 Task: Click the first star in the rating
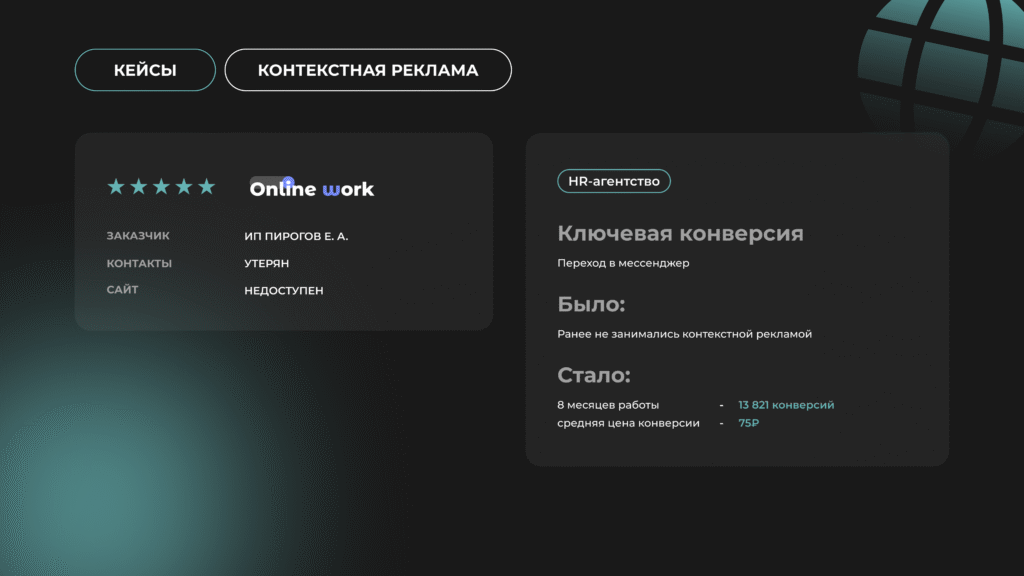click(116, 187)
